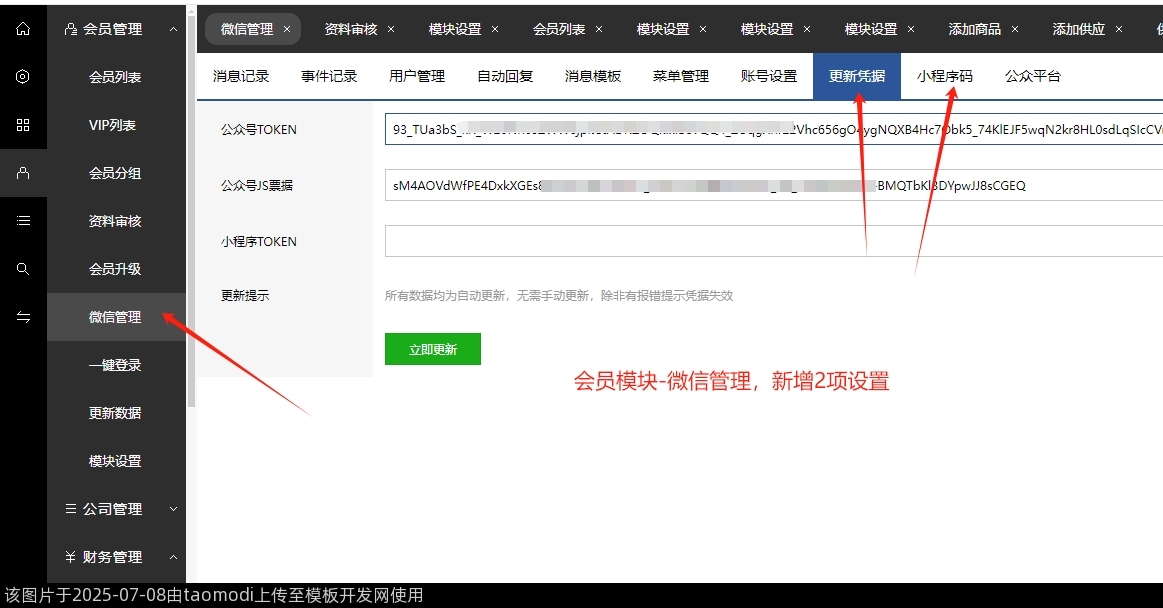Click the apps grid icon in the sidebar

[x=22, y=124]
